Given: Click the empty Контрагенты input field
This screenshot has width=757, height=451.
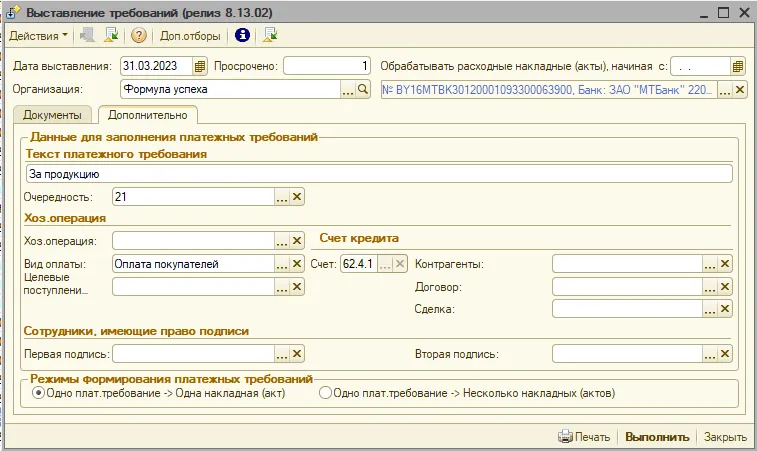Looking at the screenshot, I should [x=627, y=264].
